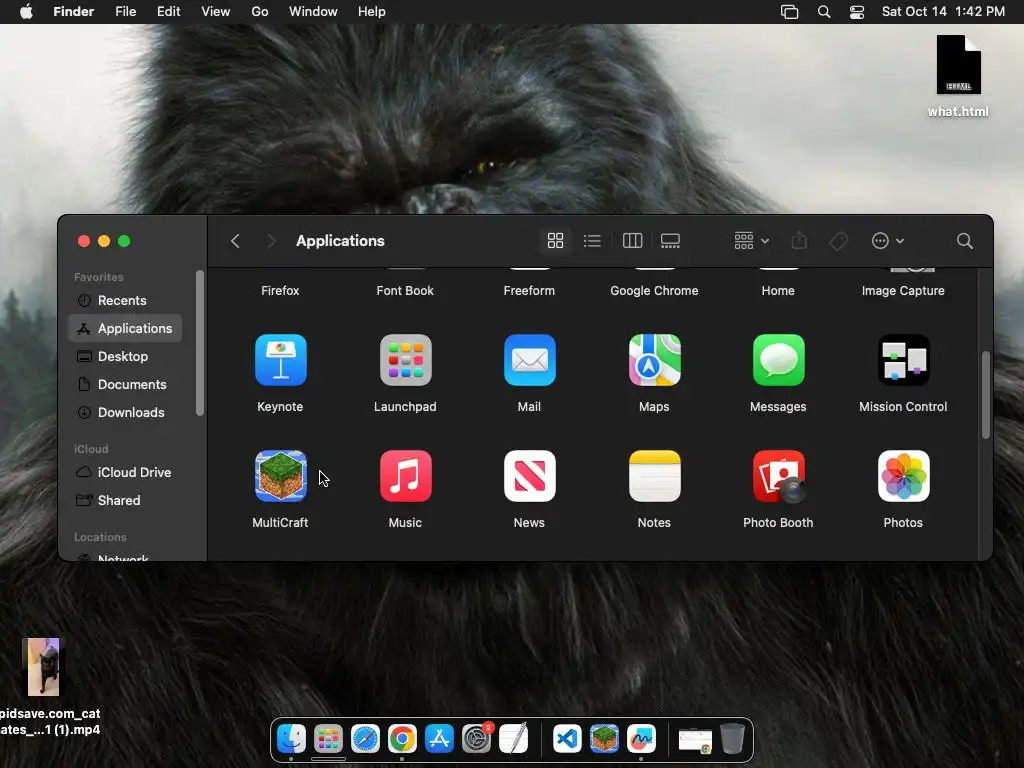1024x768 pixels.
Task: Open Google Chrome from the Dock
Action: (x=402, y=739)
